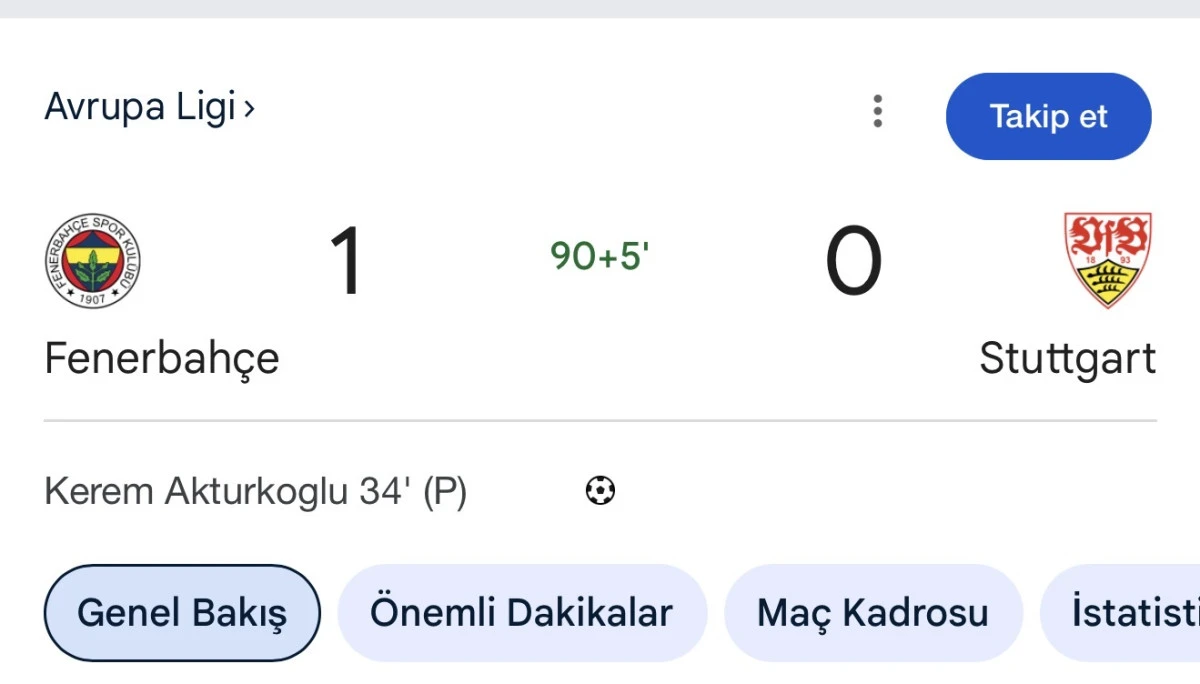This screenshot has width=1200, height=684.
Task: Click the horizontal divider below team names
Action: click(x=600, y=421)
